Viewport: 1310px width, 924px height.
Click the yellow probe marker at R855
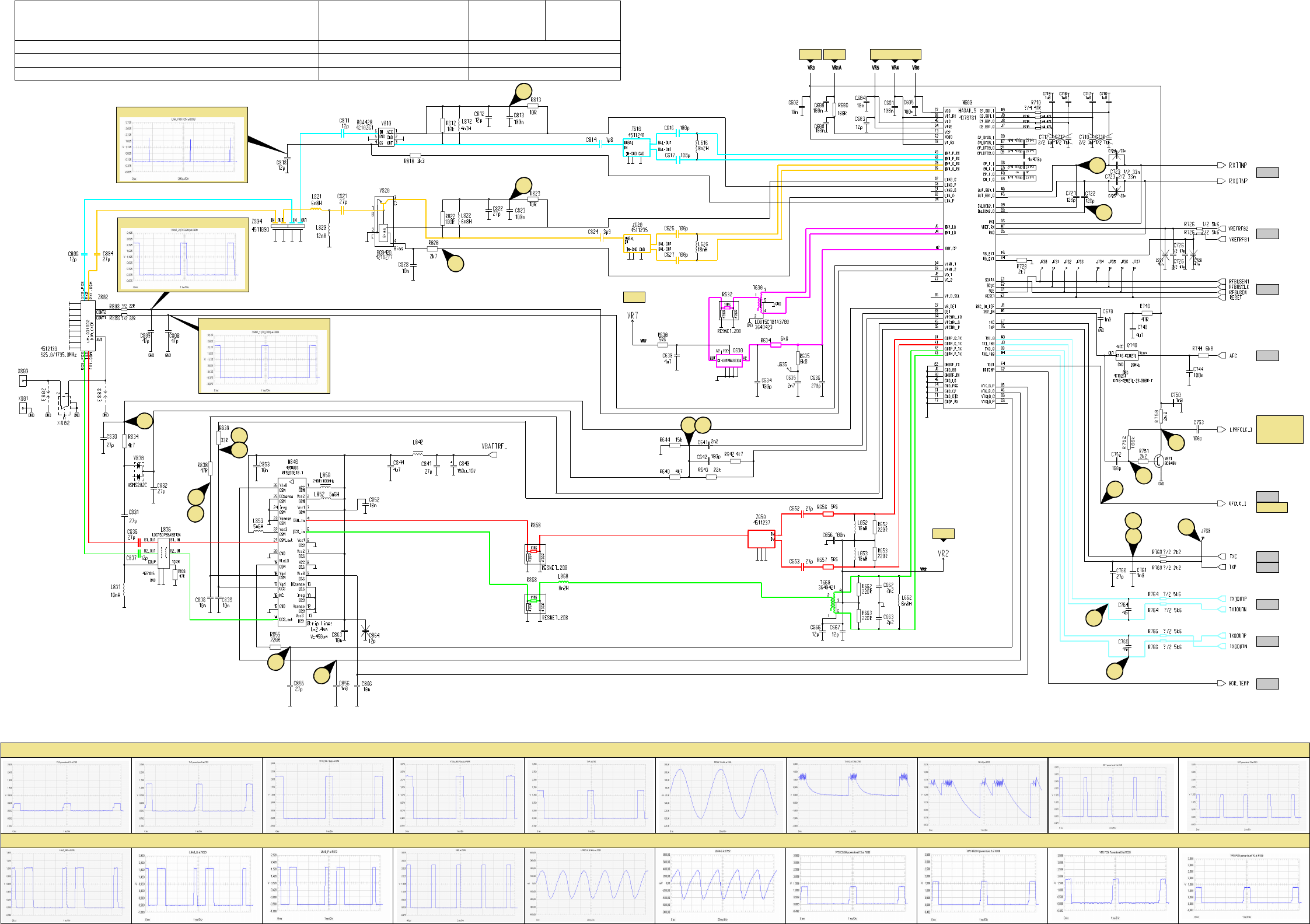pyautogui.click(x=276, y=662)
